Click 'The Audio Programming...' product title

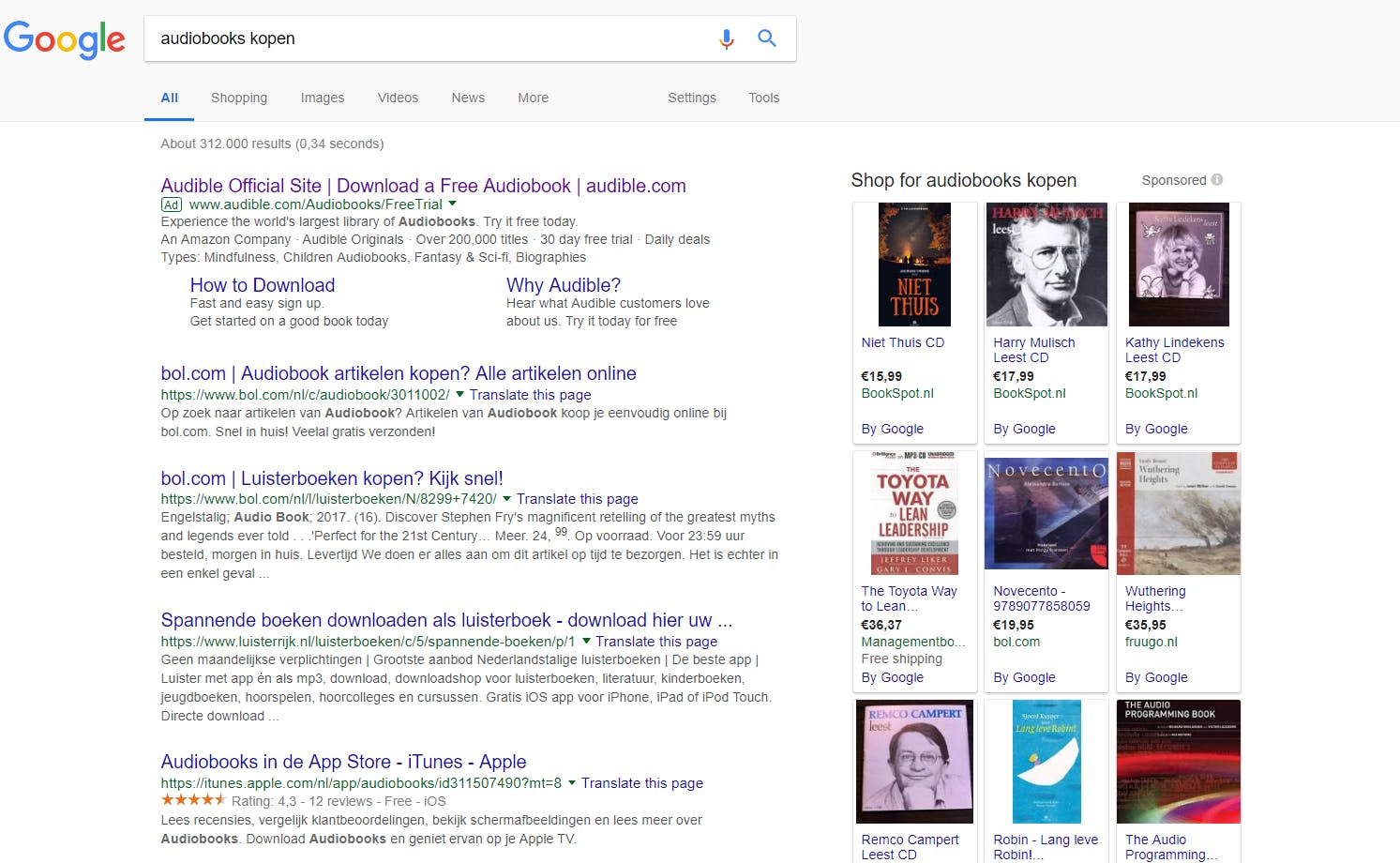pyautogui.click(x=1172, y=847)
